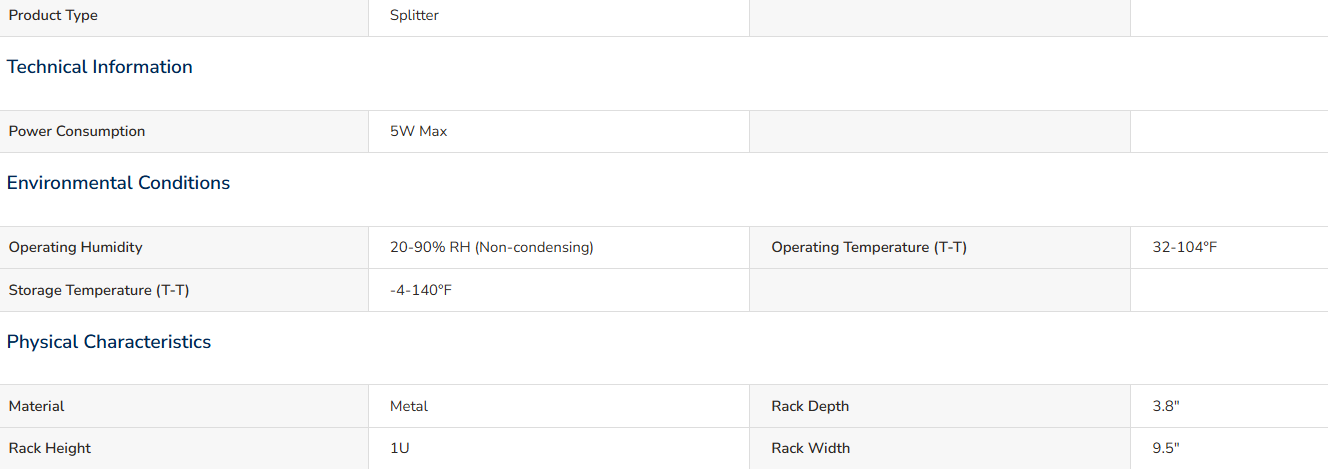
Task: Select the 1U rack height value
Action: 400,449
